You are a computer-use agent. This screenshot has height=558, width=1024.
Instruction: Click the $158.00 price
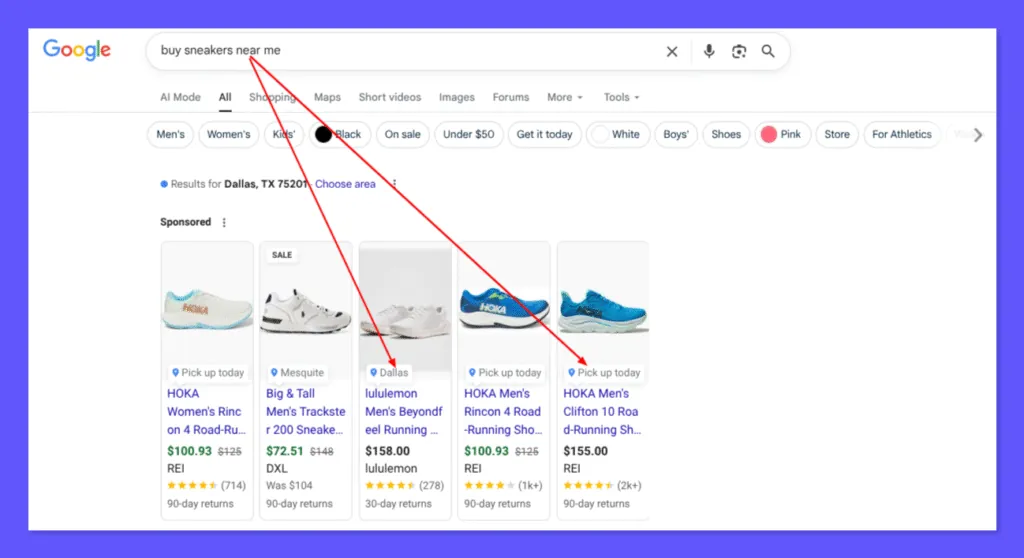click(x=387, y=451)
